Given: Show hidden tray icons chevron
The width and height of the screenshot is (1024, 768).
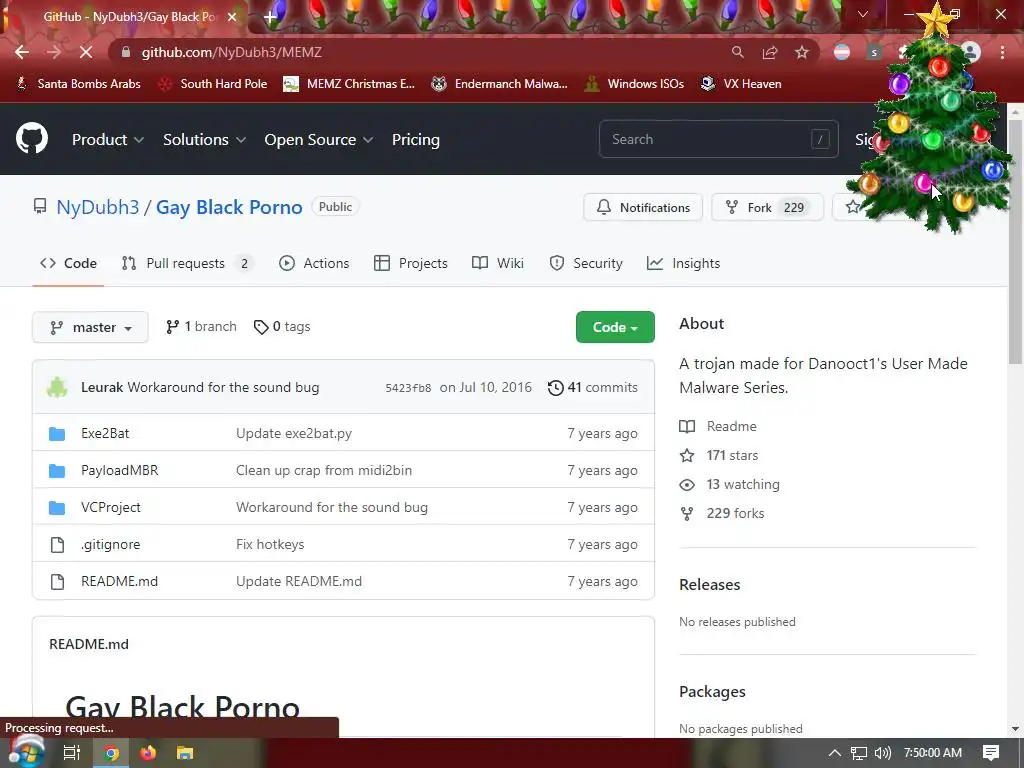Looking at the screenshot, I should click(835, 753).
